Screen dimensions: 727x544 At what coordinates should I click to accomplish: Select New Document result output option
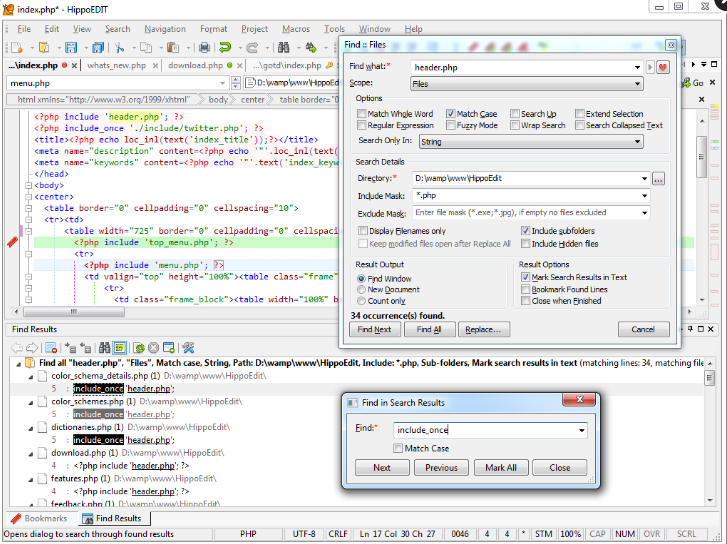coord(361,289)
